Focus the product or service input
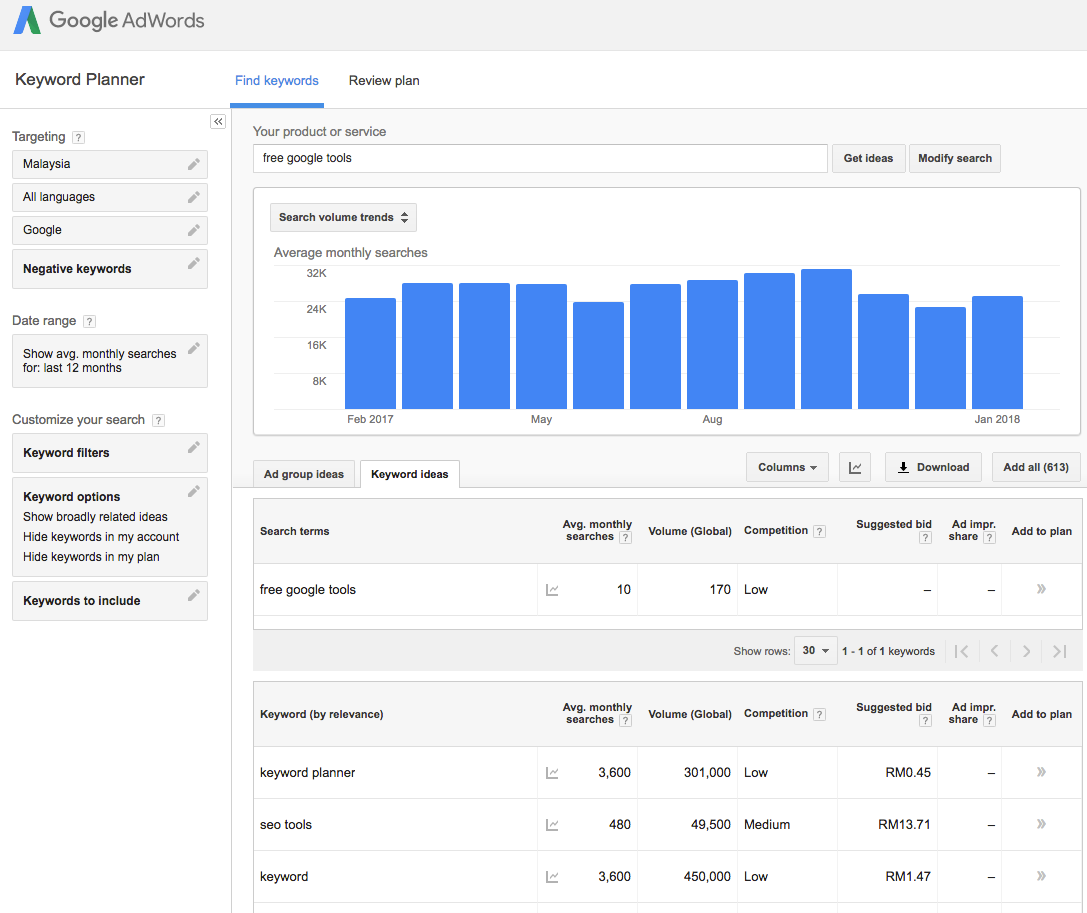1087x913 pixels. 540,158
